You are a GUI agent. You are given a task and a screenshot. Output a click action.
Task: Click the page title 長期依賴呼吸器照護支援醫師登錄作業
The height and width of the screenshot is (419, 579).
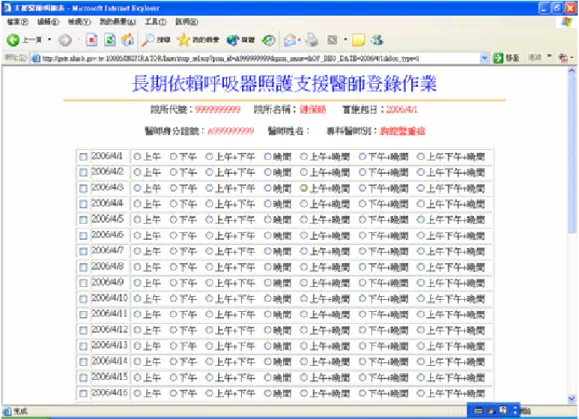coord(284,83)
